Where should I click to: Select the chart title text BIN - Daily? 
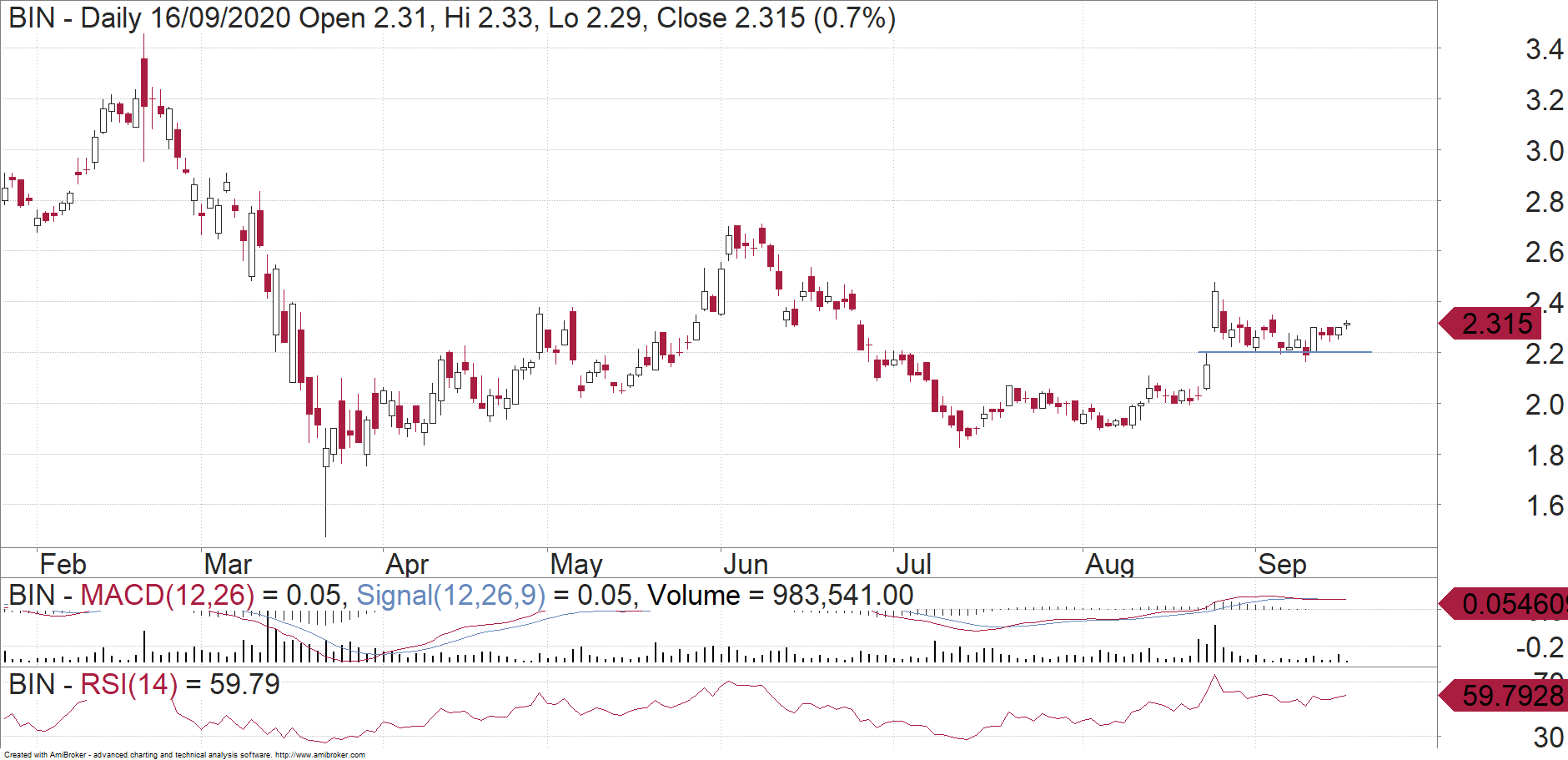(75, 18)
